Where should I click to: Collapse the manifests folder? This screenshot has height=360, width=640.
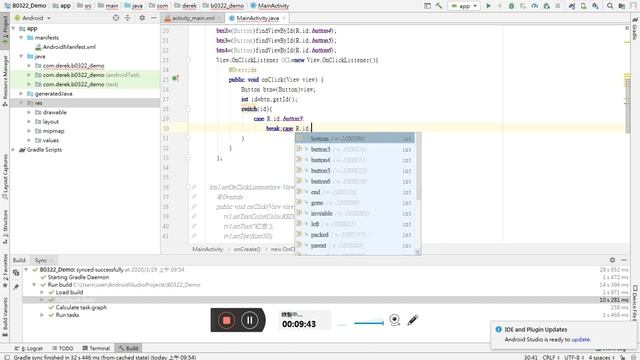21,38
